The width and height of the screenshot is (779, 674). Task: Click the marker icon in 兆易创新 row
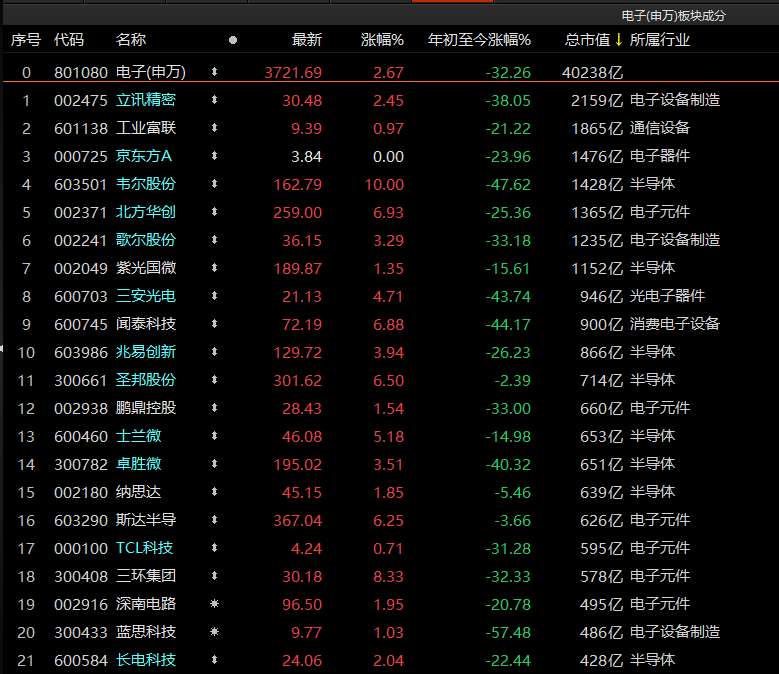point(214,352)
